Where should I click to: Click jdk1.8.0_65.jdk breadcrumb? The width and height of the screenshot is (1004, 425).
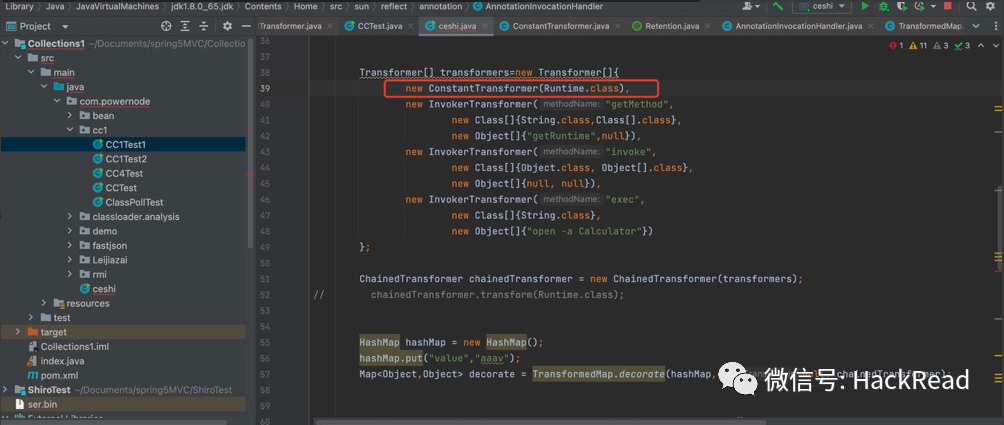(x=204, y=6)
